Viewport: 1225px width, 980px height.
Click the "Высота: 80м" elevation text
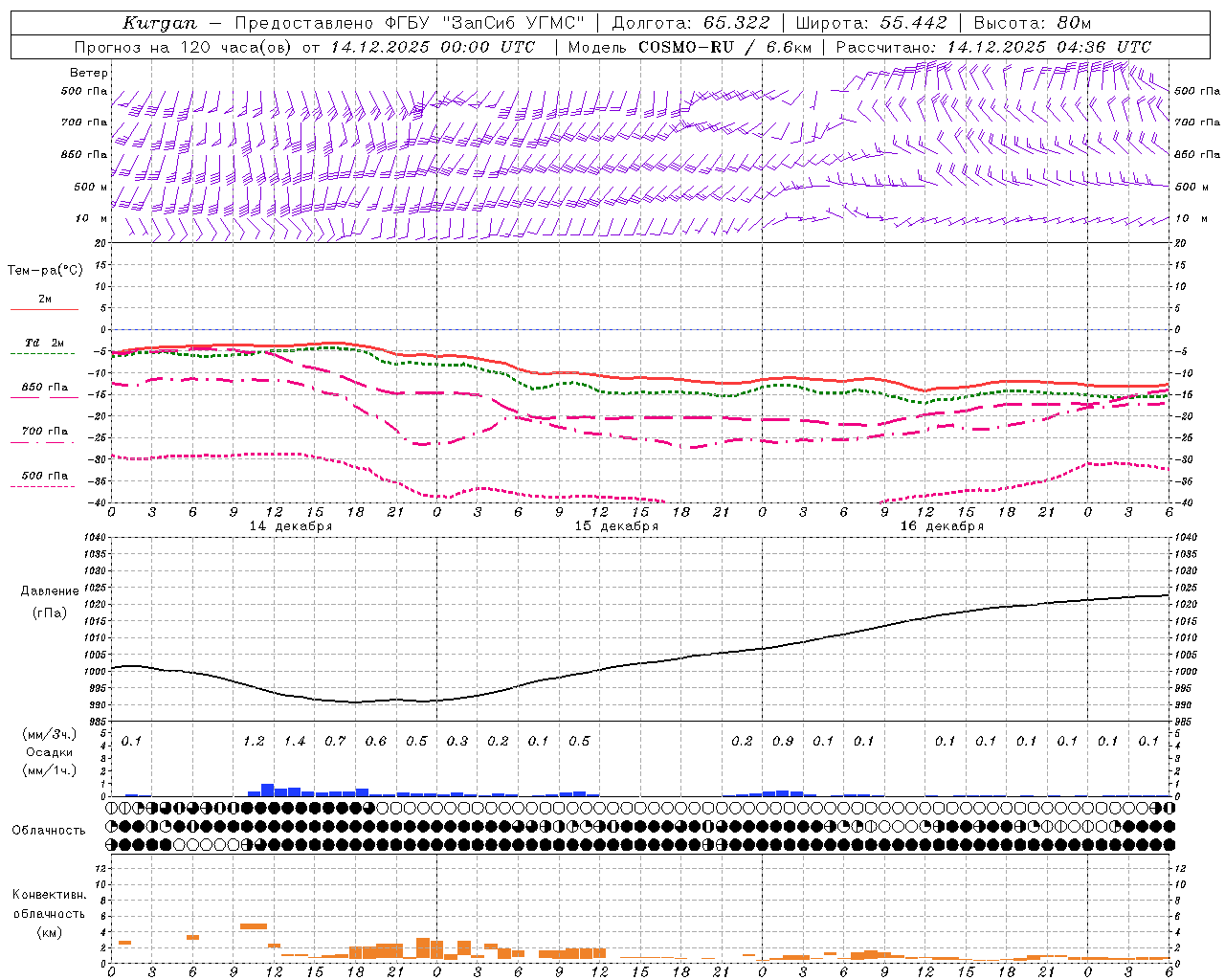(x=1032, y=23)
